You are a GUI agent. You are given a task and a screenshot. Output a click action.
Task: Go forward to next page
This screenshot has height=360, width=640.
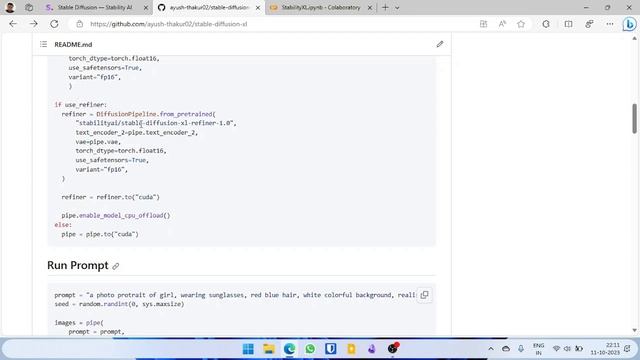coord(33,24)
